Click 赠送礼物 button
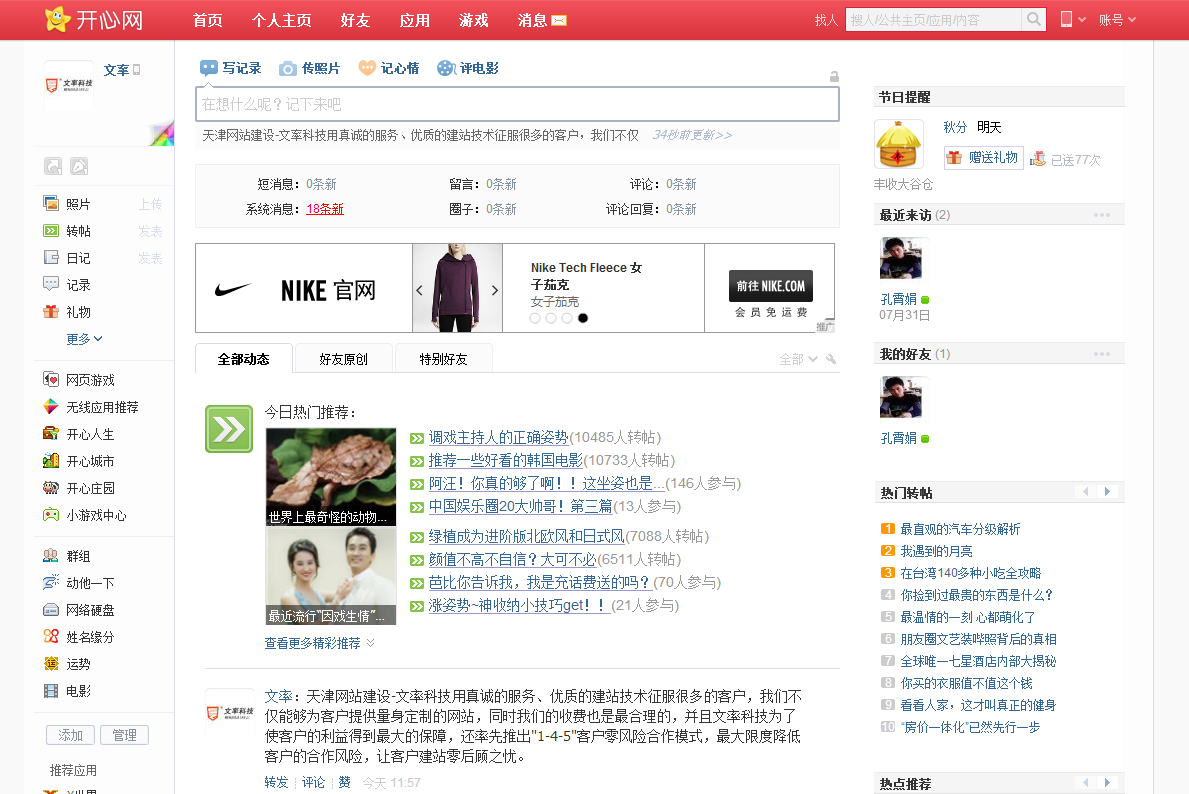The height and width of the screenshot is (794, 1189). pos(984,158)
